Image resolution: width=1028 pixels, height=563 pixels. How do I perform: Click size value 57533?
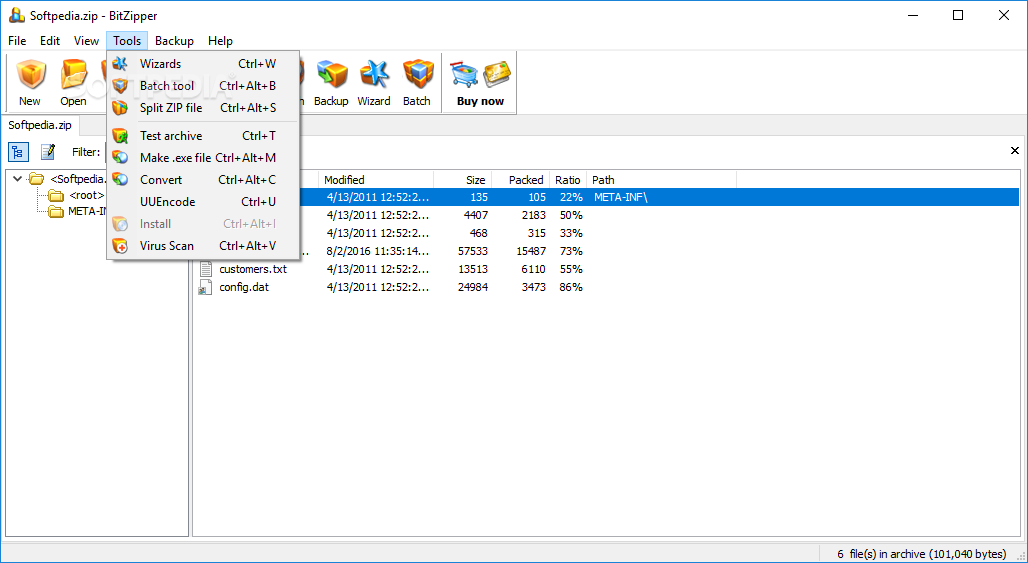pos(472,251)
